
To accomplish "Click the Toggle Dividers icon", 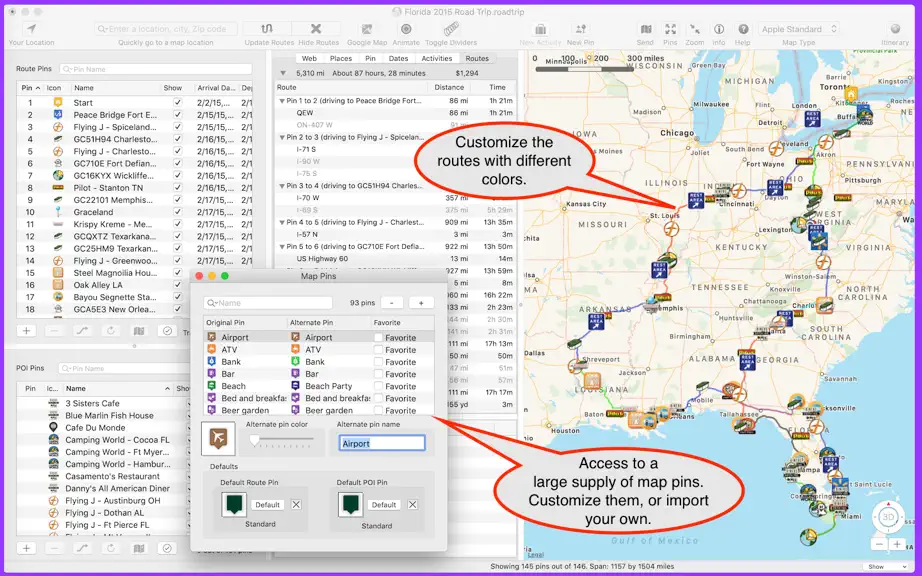I will pos(451,29).
